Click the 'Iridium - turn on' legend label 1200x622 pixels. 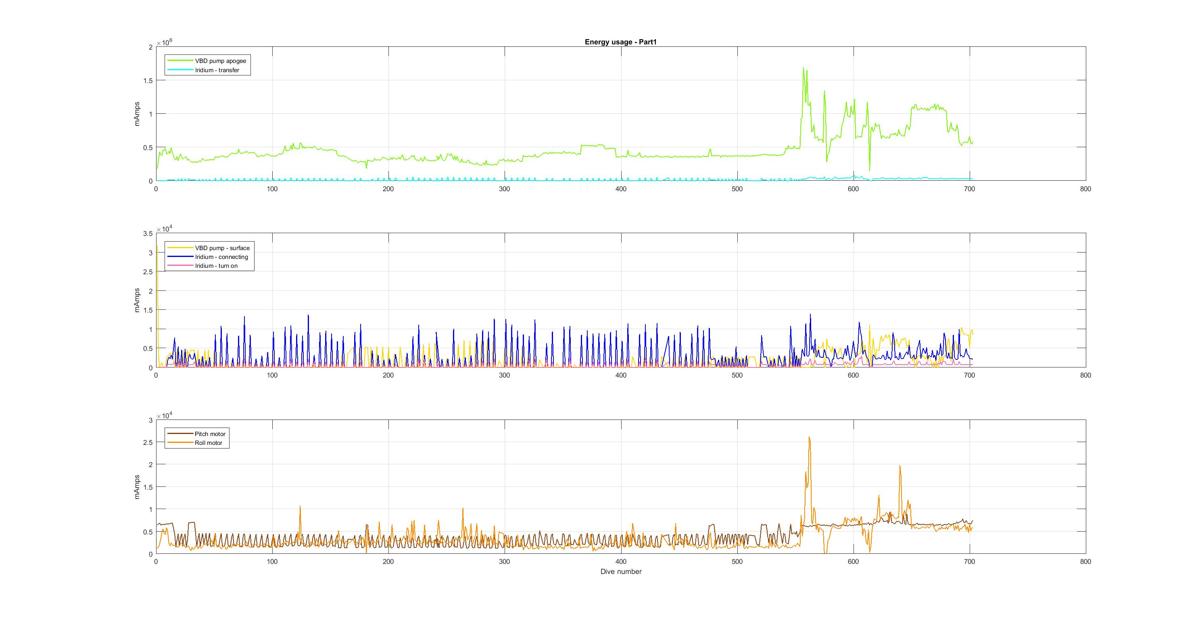click(x=217, y=266)
